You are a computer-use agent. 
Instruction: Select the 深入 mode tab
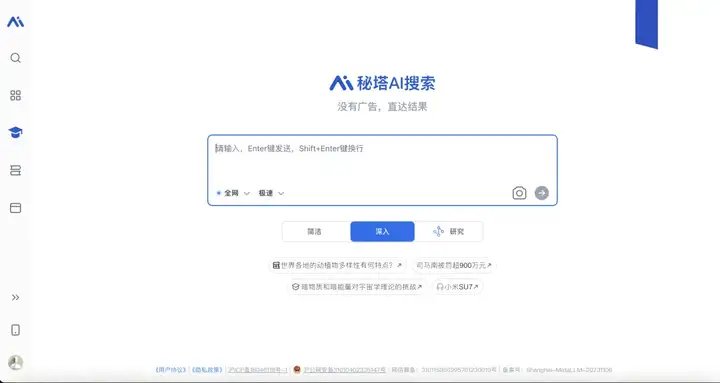pos(382,231)
